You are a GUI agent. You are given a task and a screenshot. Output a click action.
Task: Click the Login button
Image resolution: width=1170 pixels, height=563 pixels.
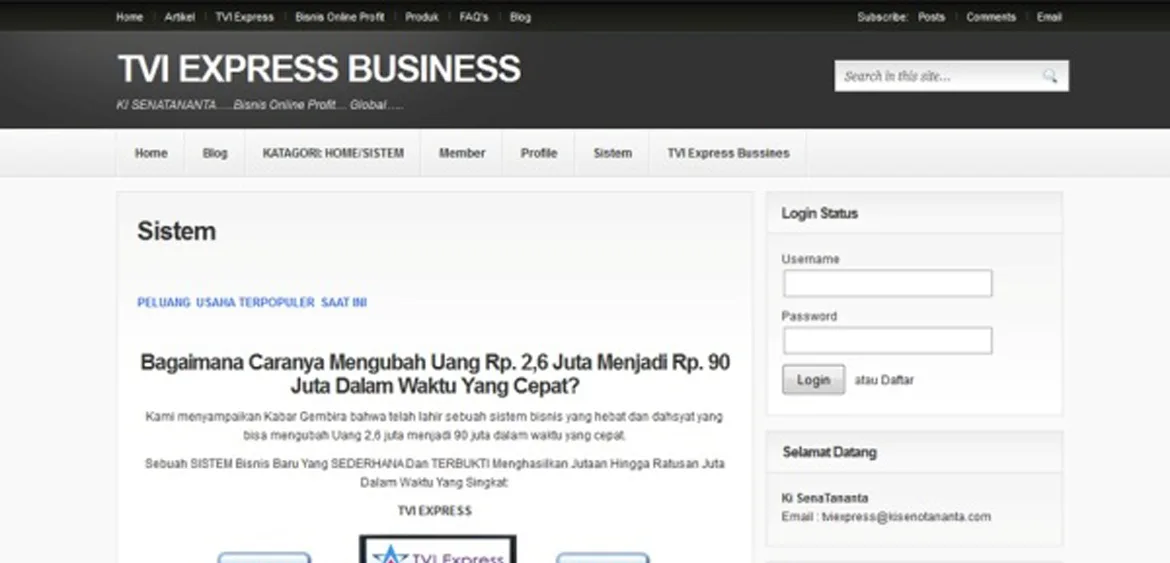813,380
